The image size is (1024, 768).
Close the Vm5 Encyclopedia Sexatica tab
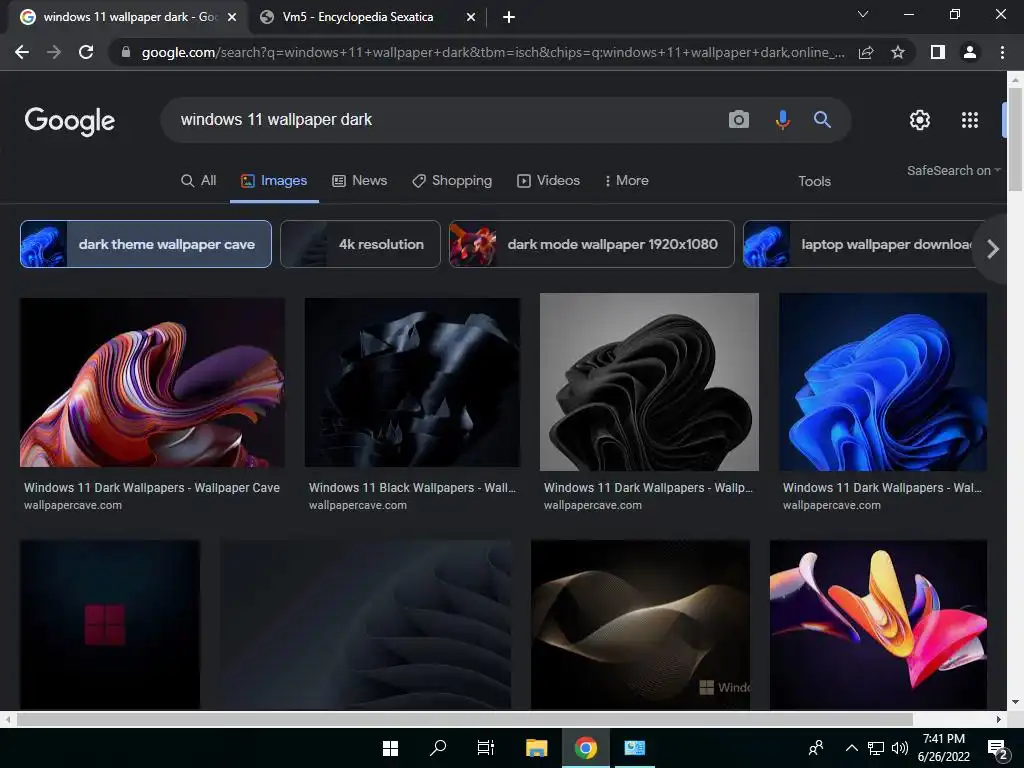click(471, 17)
